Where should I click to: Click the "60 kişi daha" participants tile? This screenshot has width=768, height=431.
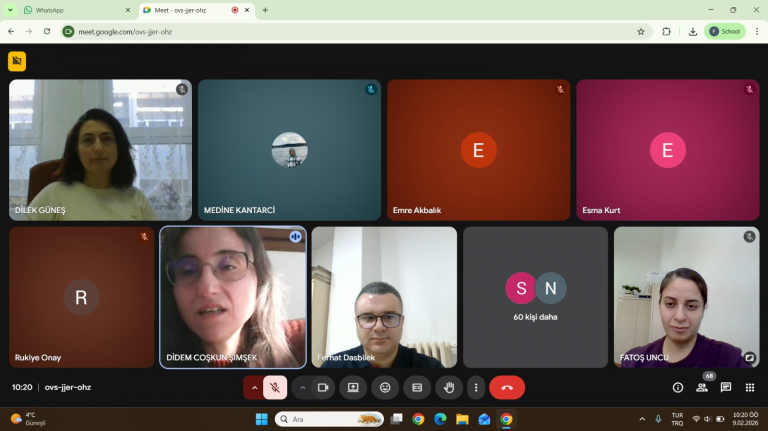[535, 297]
